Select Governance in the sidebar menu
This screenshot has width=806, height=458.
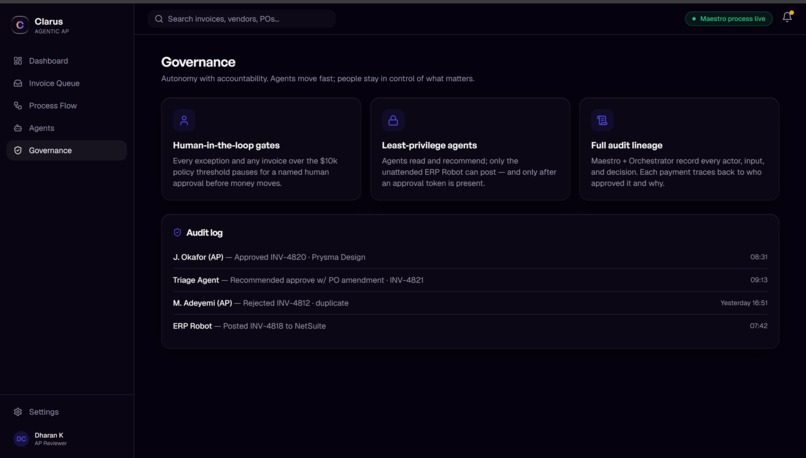[x=67, y=151]
